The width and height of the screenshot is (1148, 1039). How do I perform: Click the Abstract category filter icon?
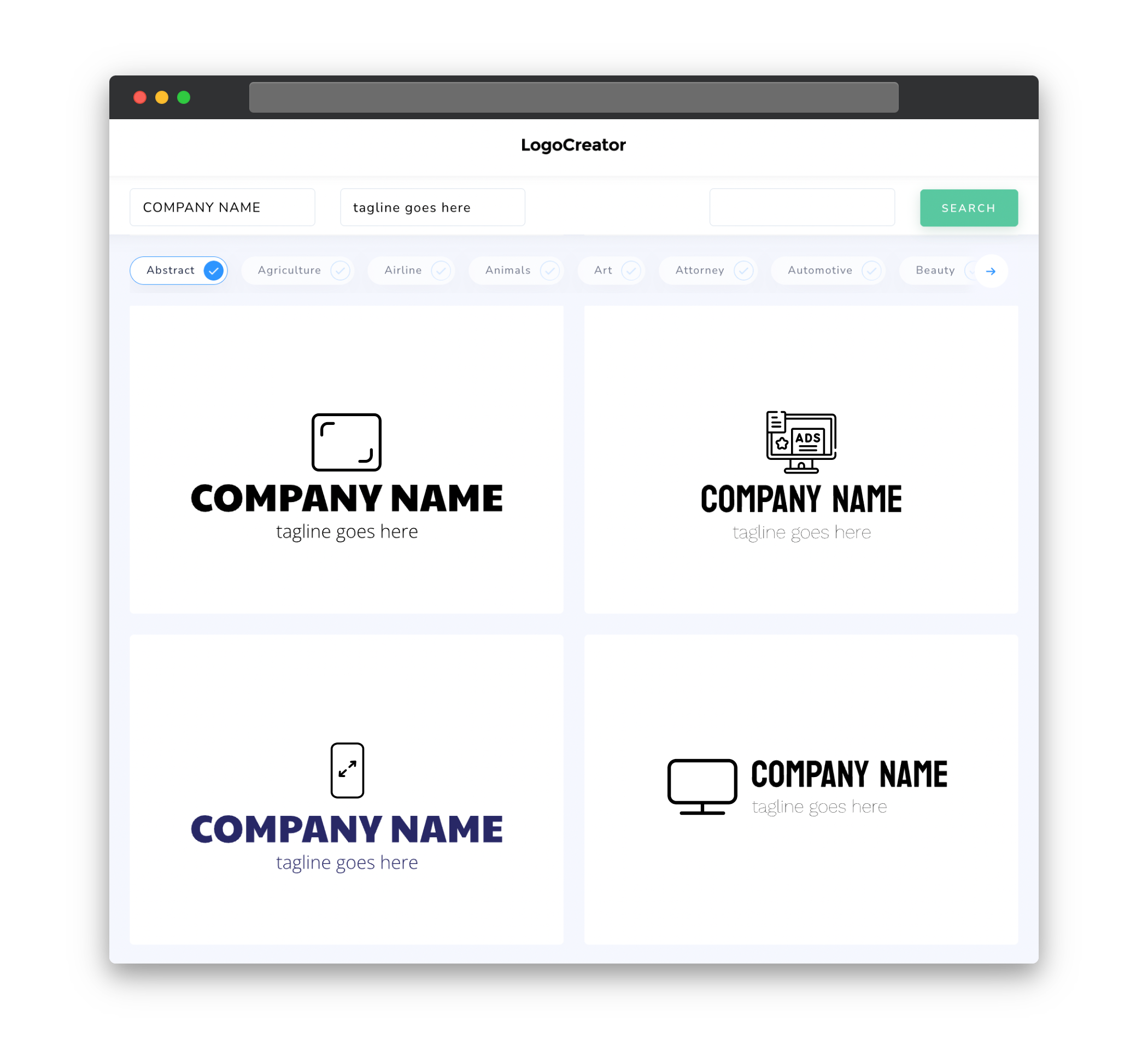(x=214, y=270)
